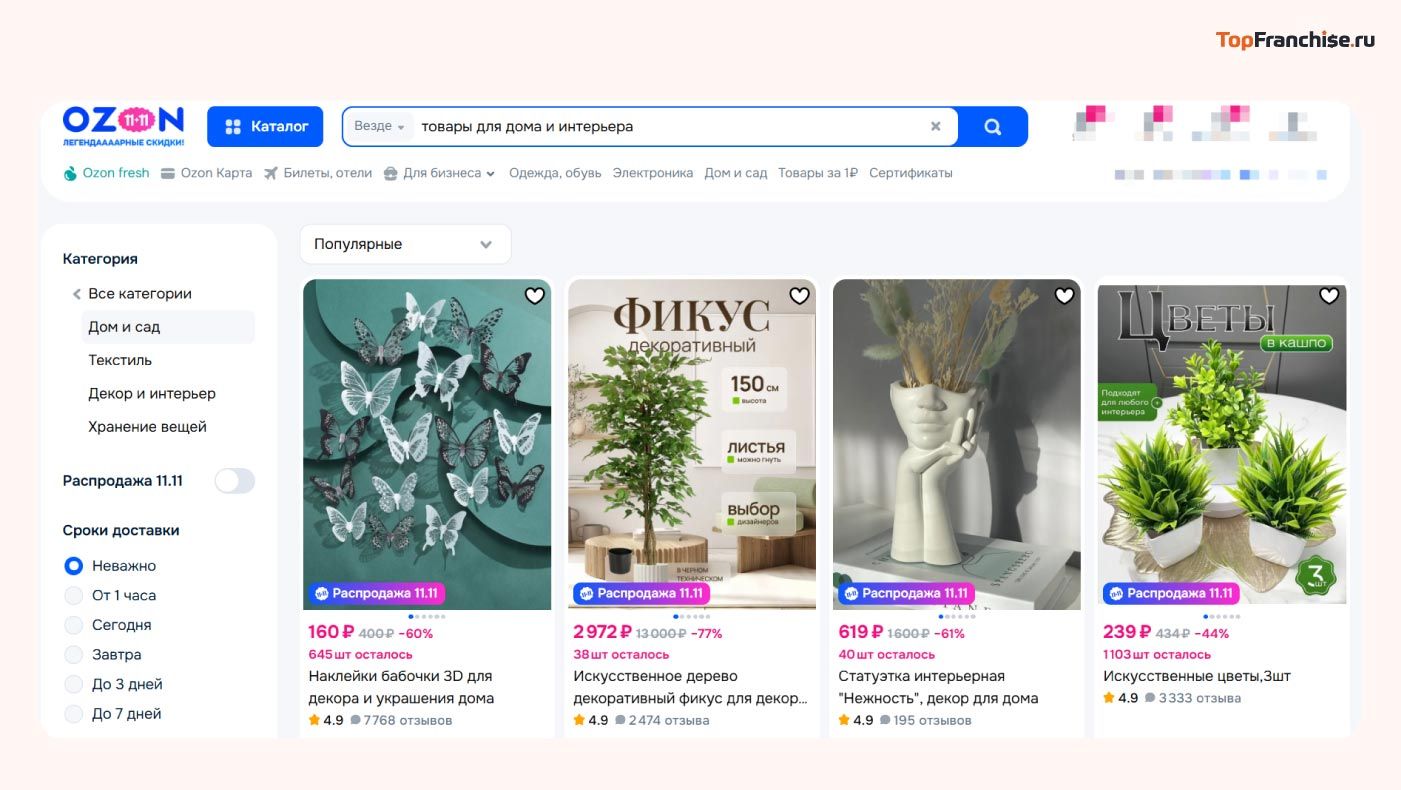Click the Каталог button
Viewport: 1401px width, 790px height.
coord(265,126)
